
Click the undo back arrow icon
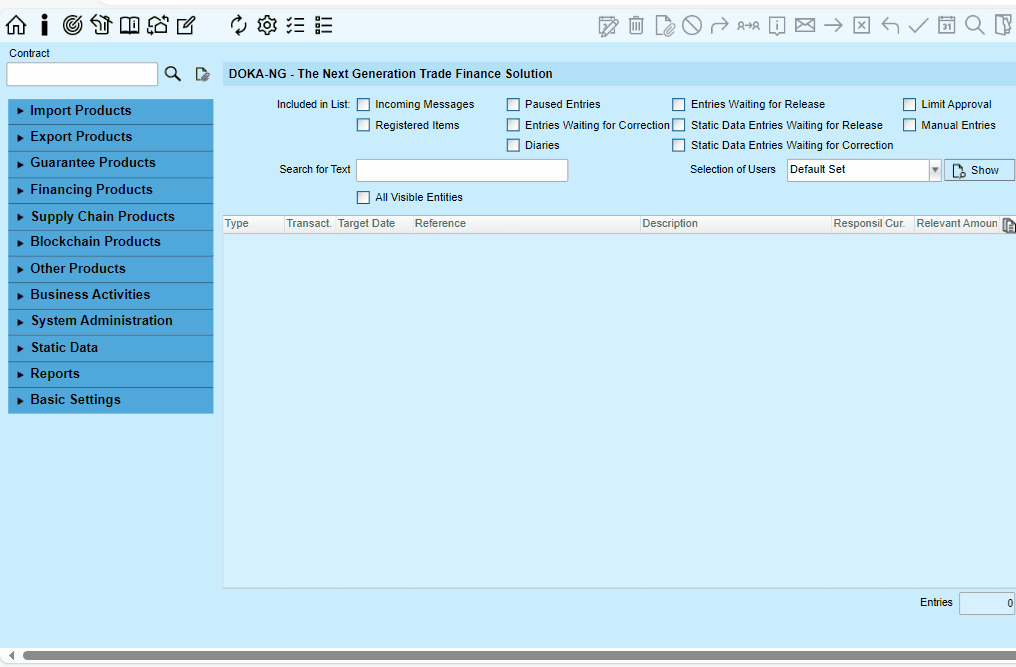[x=890, y=26]
